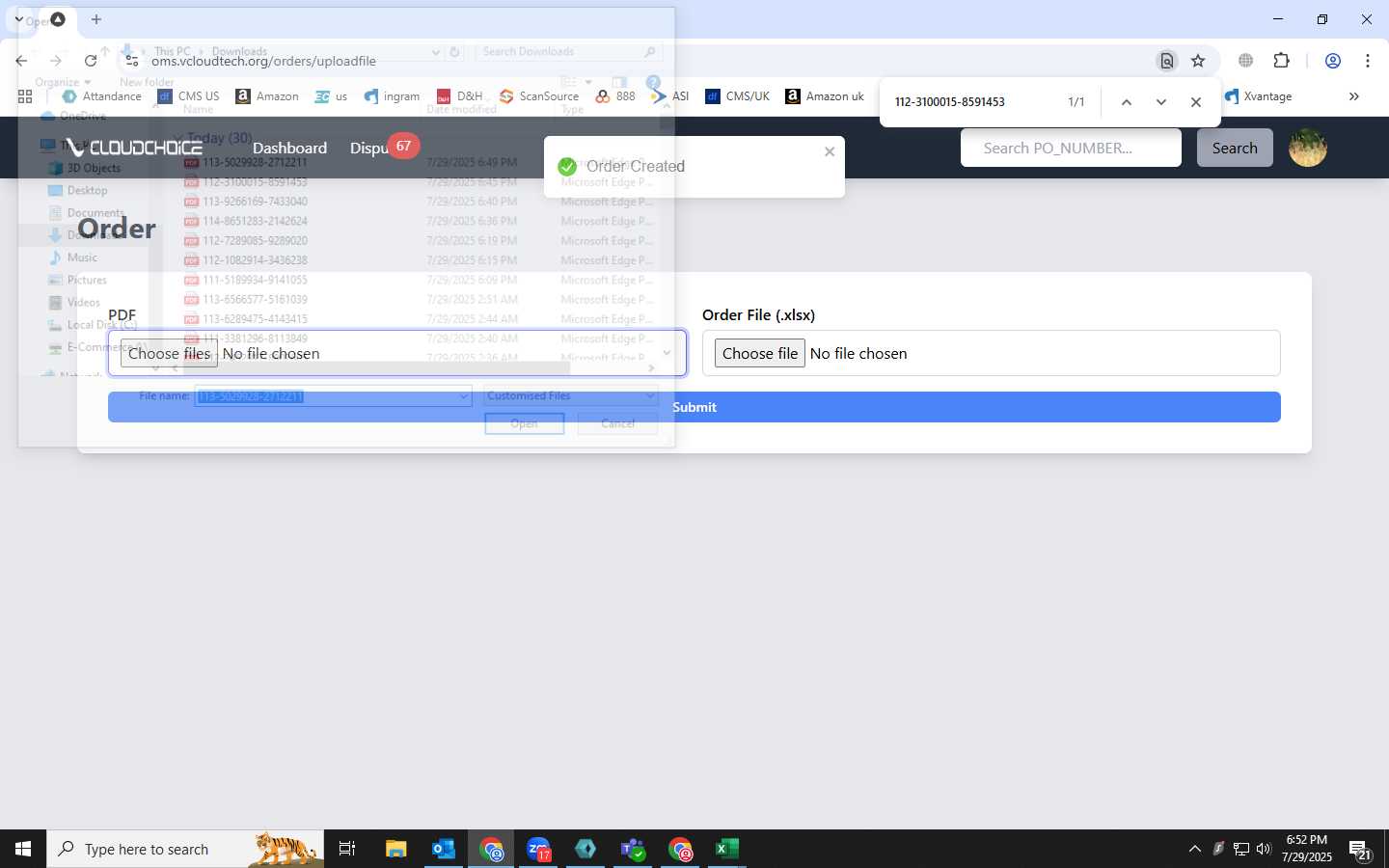
Task: Go back to the previous page
Action: tap(21, 61)
